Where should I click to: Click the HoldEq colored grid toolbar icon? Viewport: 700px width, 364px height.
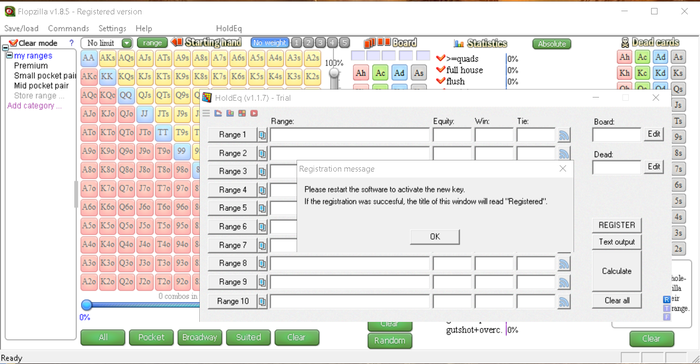[x=242, y=113]
